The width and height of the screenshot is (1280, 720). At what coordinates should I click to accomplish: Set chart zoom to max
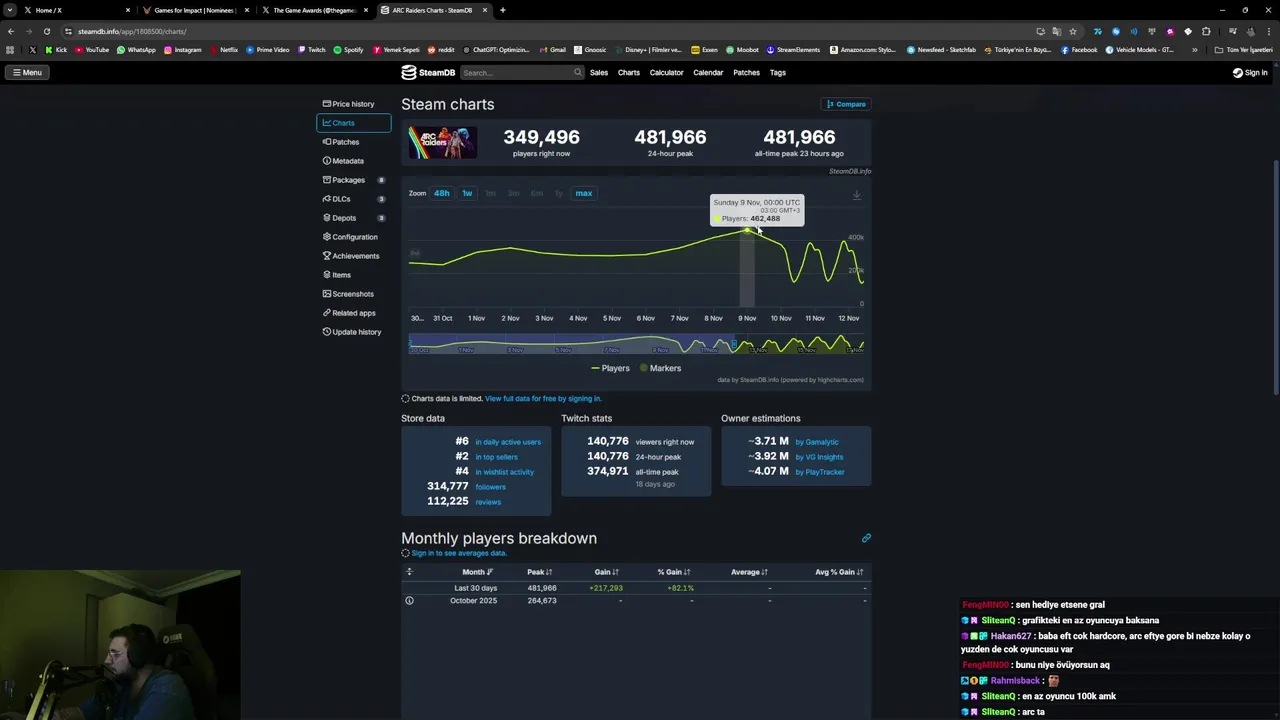(584, 193)
